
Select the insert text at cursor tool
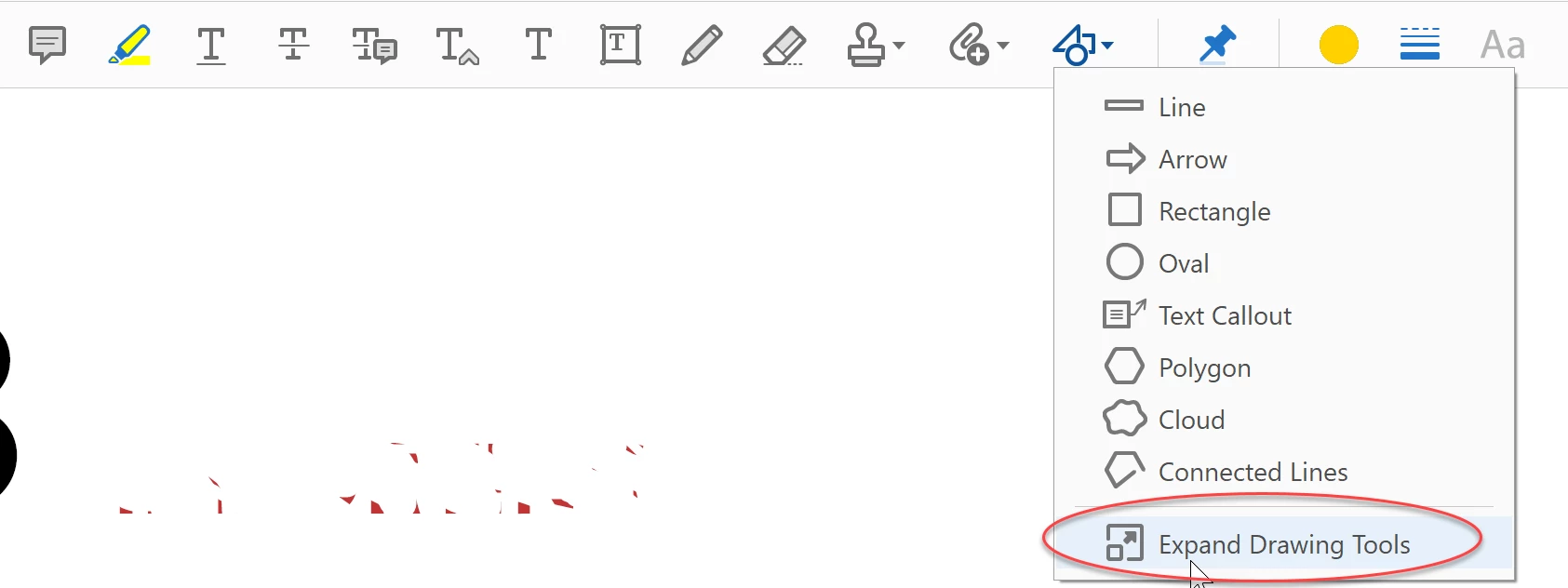[457, 45]
